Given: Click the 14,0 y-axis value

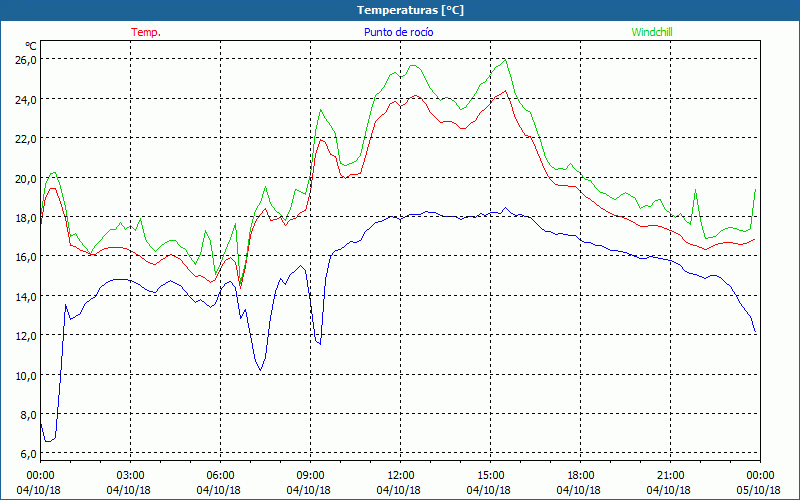Looking at the screenshot, I should click(27, 296).
